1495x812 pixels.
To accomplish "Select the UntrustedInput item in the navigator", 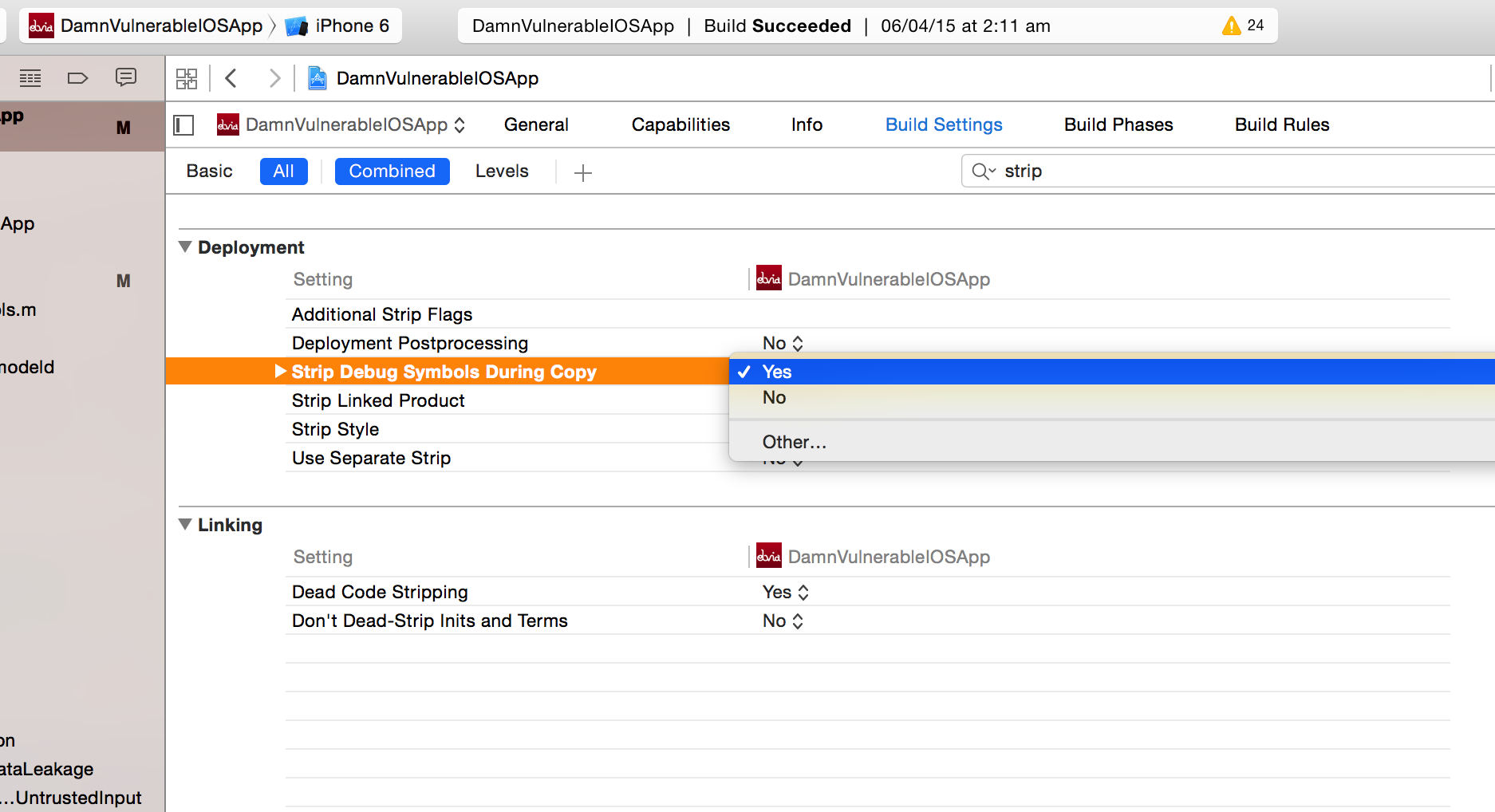I will click(71, 798).
